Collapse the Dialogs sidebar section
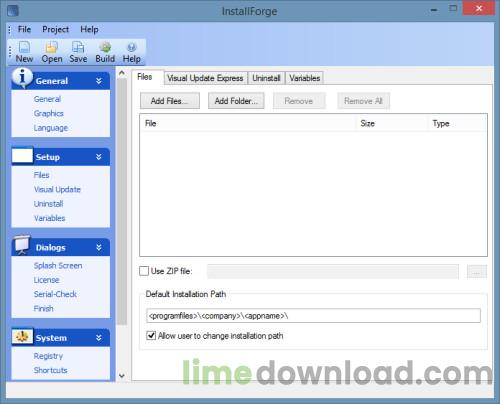 coord(99,247)
